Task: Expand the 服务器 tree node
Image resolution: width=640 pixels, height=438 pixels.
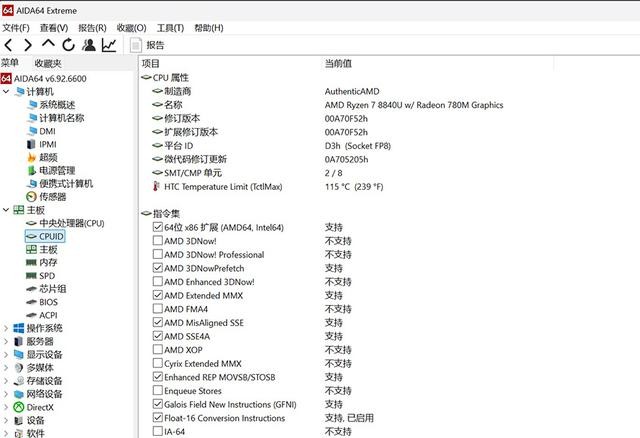Action: (6, 341)
